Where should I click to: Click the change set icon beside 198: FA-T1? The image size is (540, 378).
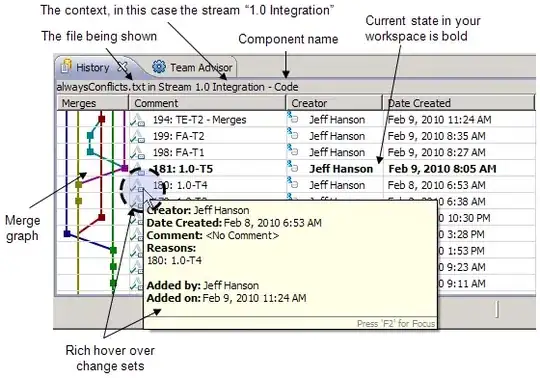coord(137,152)
